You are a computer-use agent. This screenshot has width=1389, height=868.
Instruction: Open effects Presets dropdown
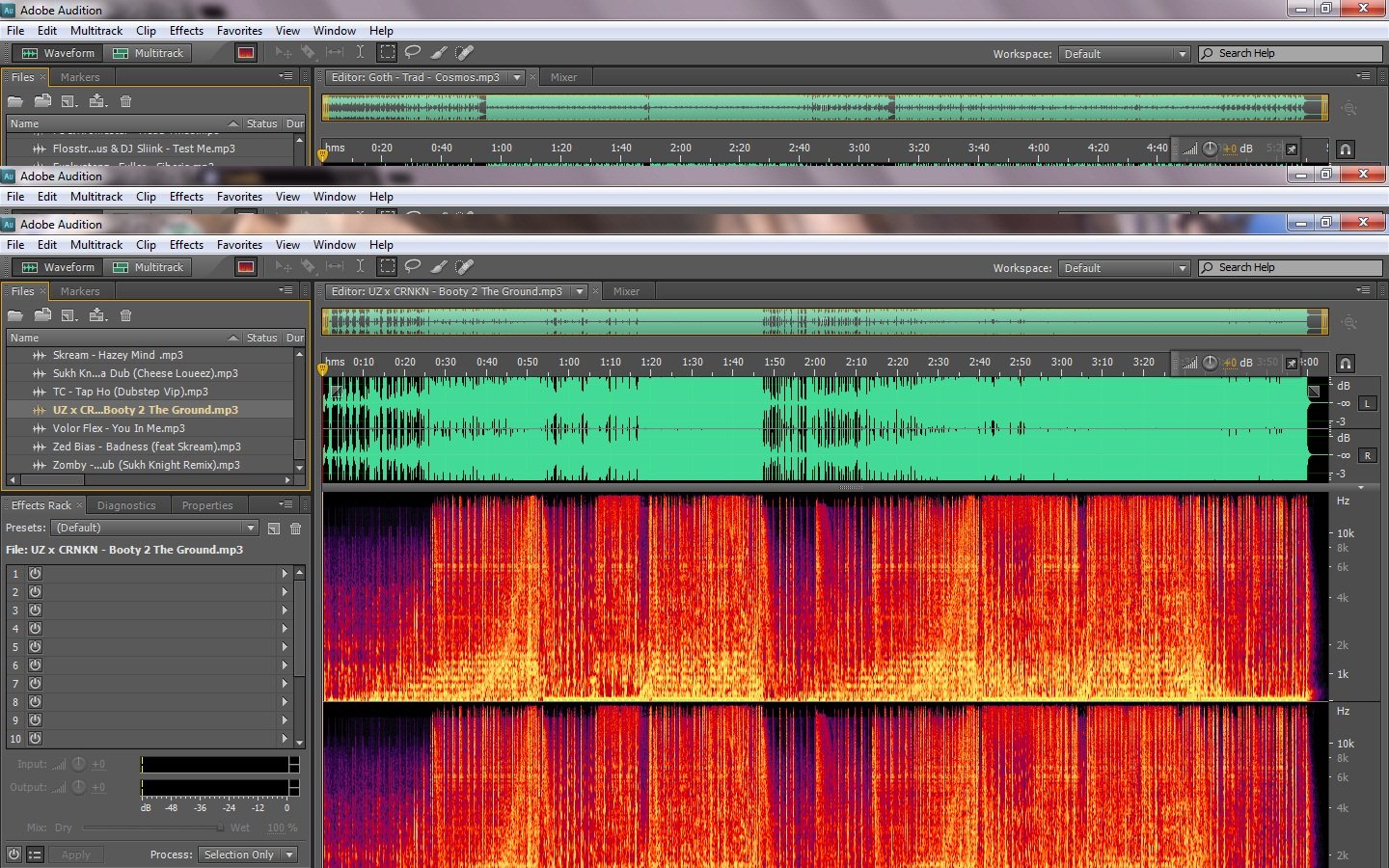155,528
